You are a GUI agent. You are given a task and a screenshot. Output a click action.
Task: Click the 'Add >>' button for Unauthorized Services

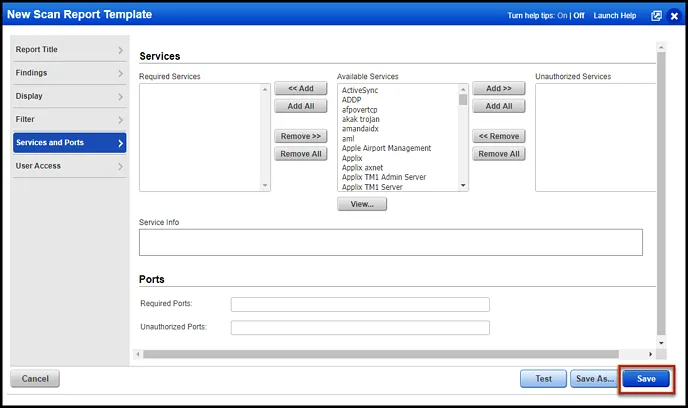point(498,88)
